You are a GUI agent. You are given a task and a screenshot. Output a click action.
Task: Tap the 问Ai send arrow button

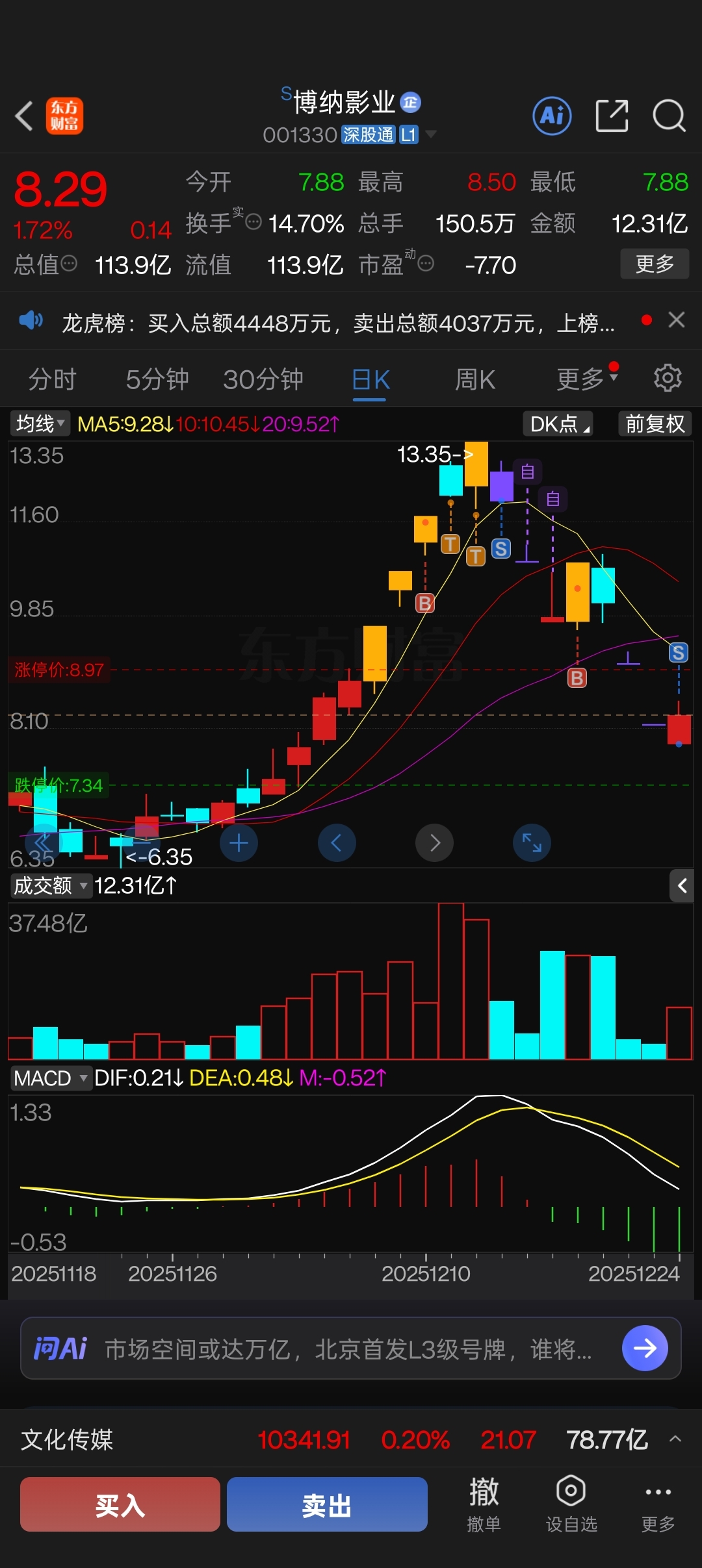click(645, 1348)
